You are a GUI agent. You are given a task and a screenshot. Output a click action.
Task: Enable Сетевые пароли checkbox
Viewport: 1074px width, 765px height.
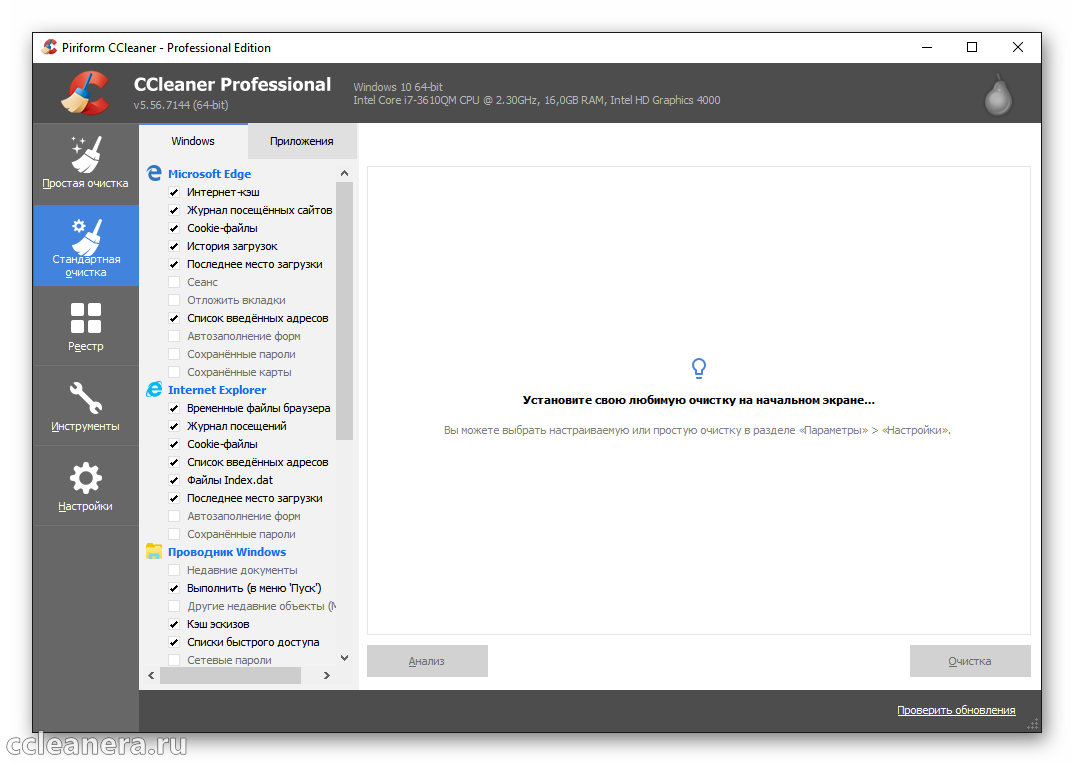[x=174, y=660]
